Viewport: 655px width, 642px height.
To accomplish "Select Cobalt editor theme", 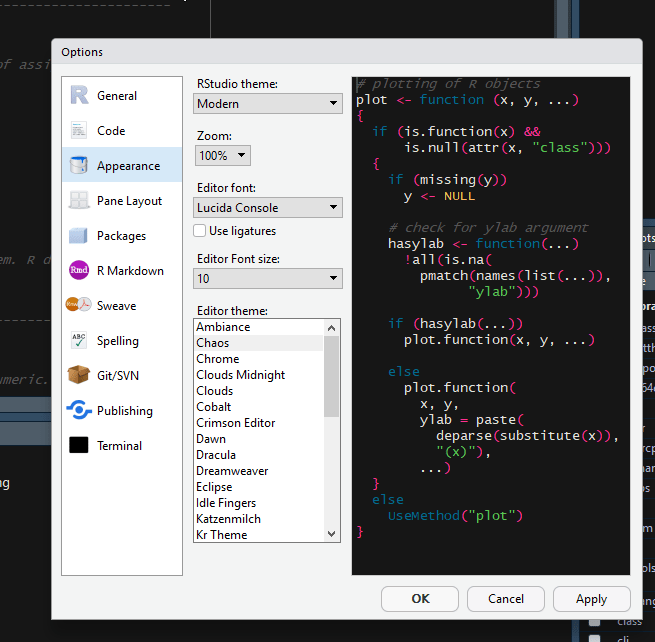I will point(214,407).
